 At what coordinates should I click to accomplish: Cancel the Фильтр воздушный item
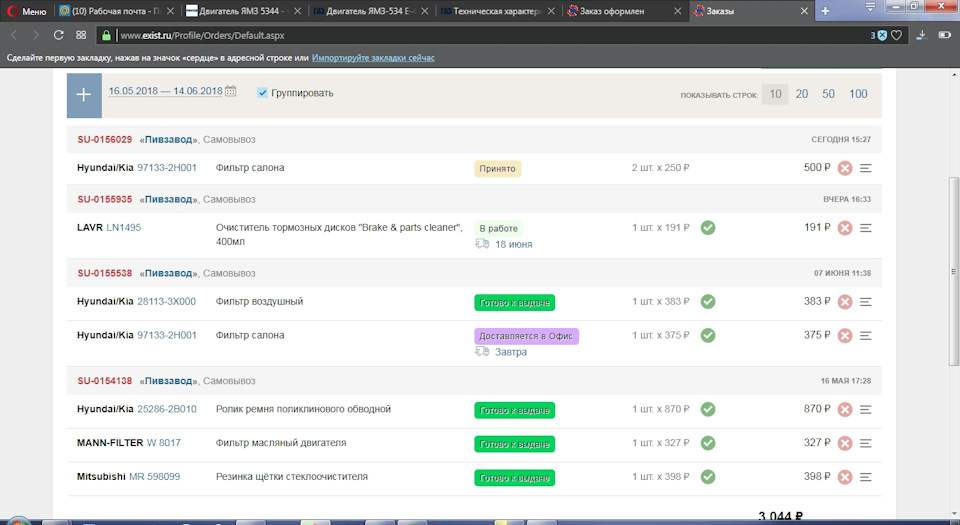coord(845,302)
